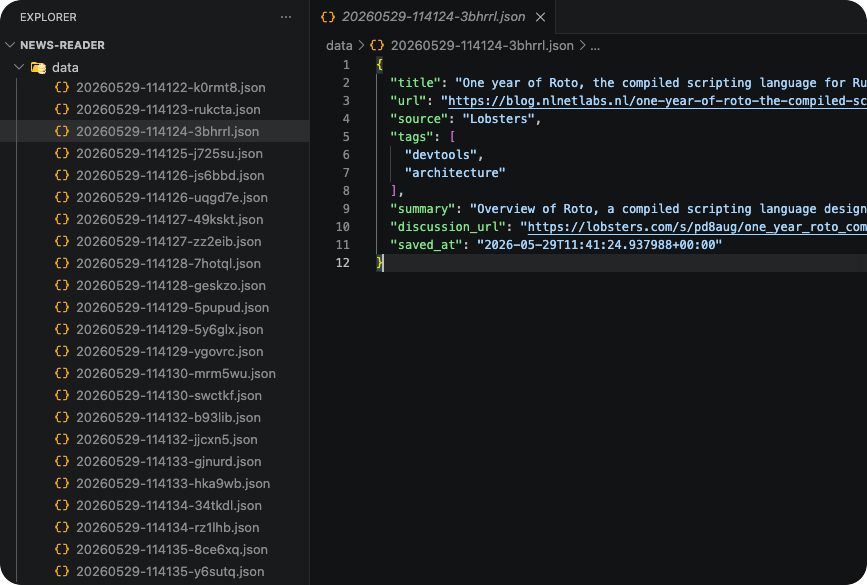
Task: Collapse the data folder chevron
Action: pos(19,67)
